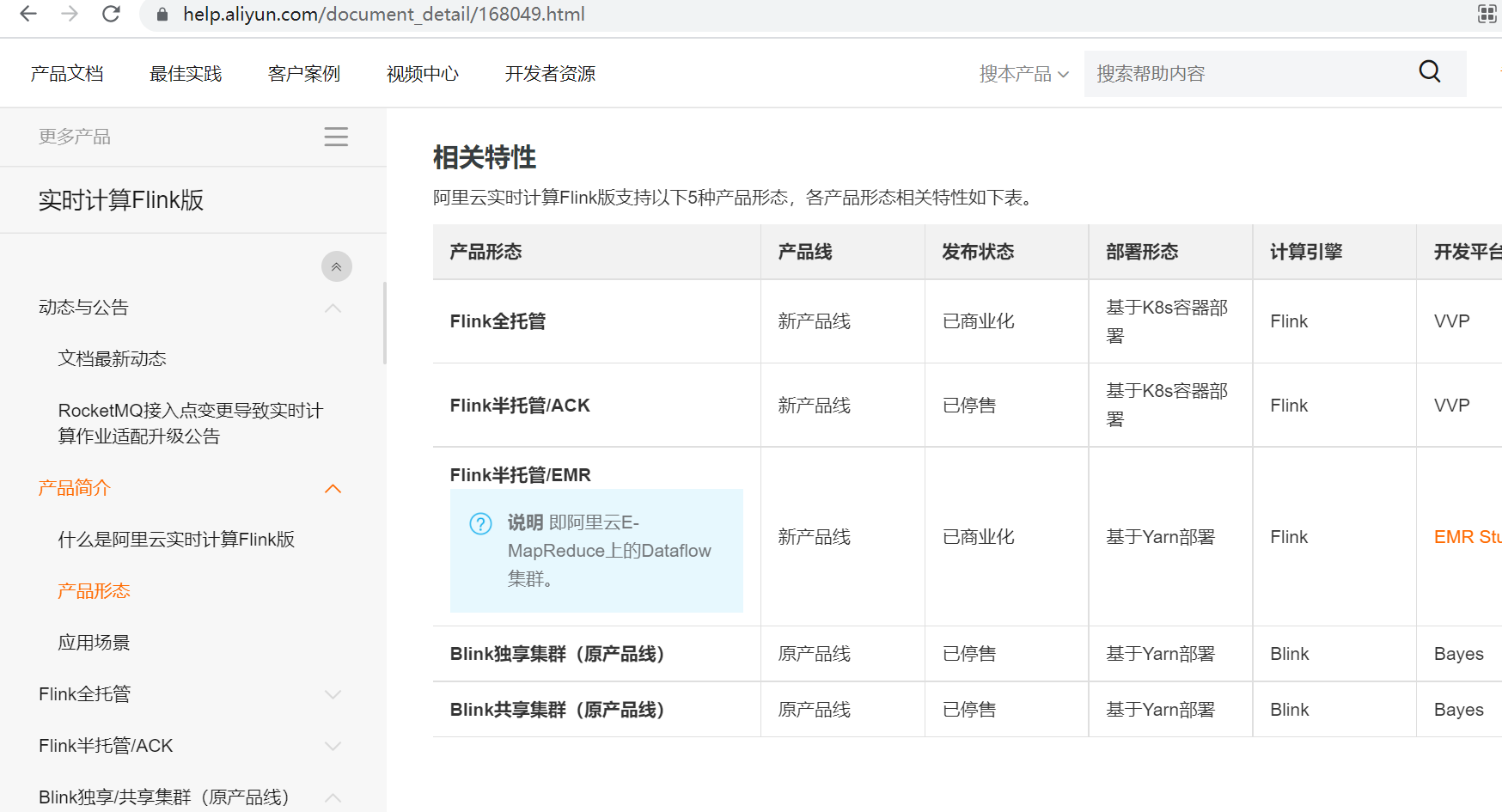Expand the Flink全托管 sidebar section
This screenshot has width=1502, height=812.
[333, 693]
